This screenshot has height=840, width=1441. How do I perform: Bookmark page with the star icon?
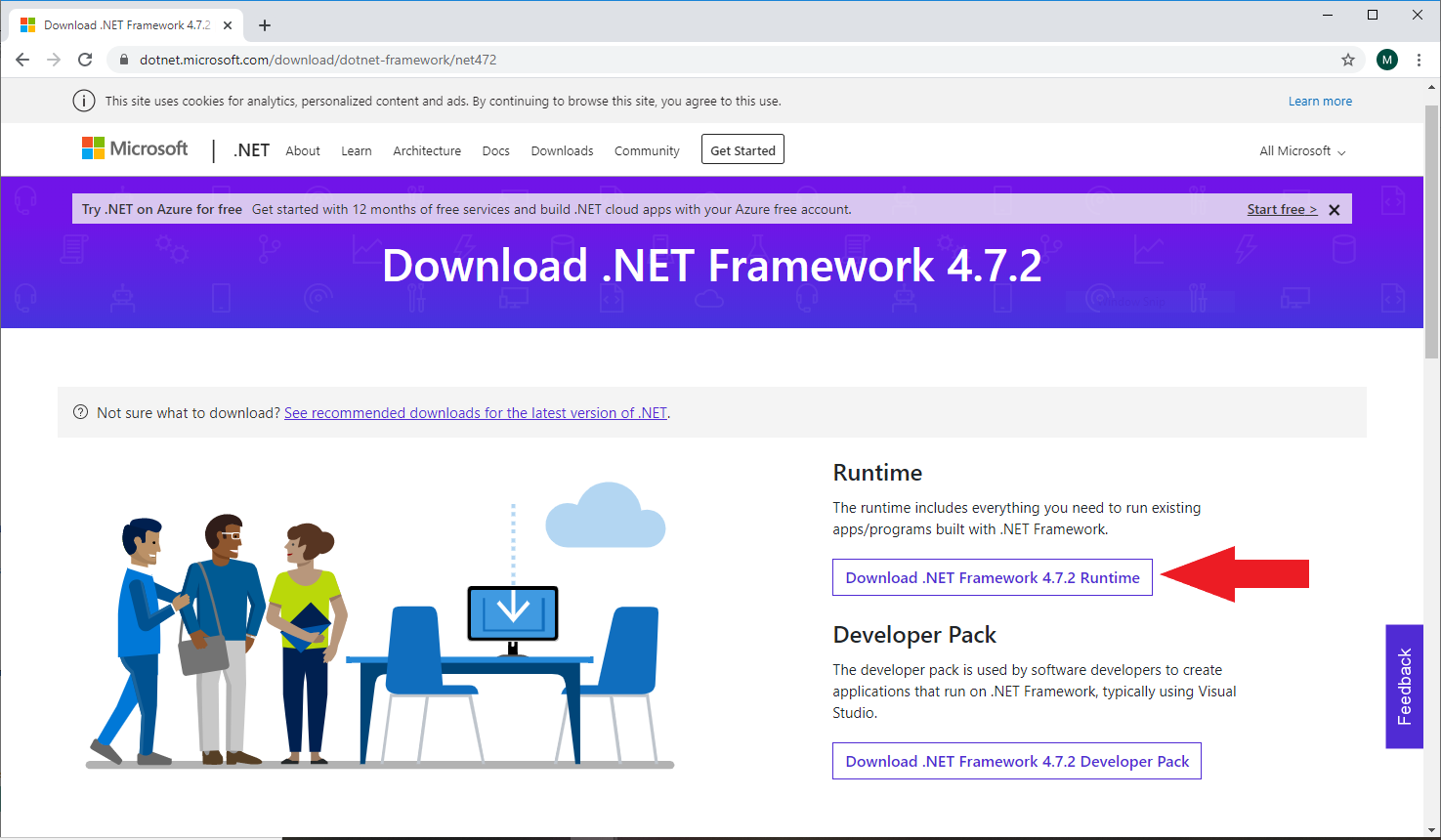tap(1348, 60)
